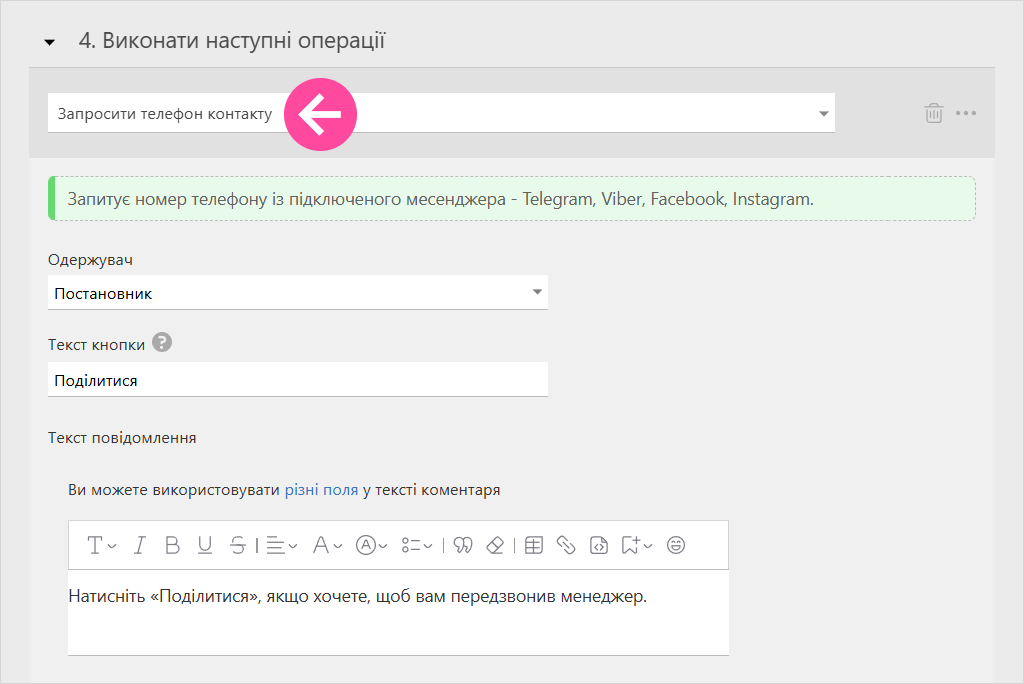
Task: Insert a table in the editor
Action: pos(534,545)
